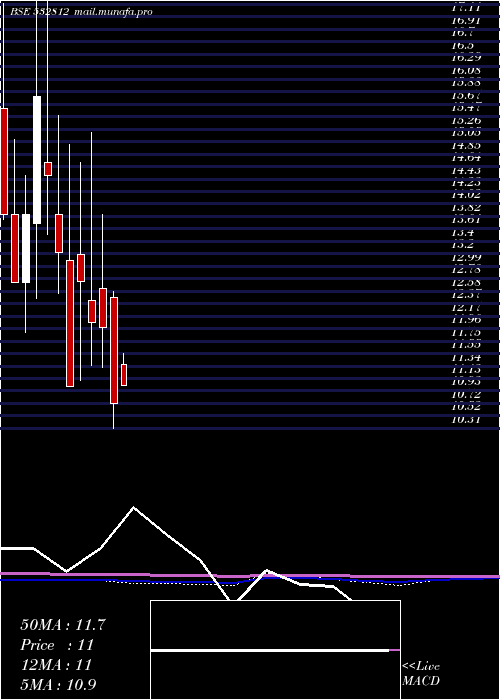Click the last small red candlestick

pyautogui.click(x=124, y=375)
